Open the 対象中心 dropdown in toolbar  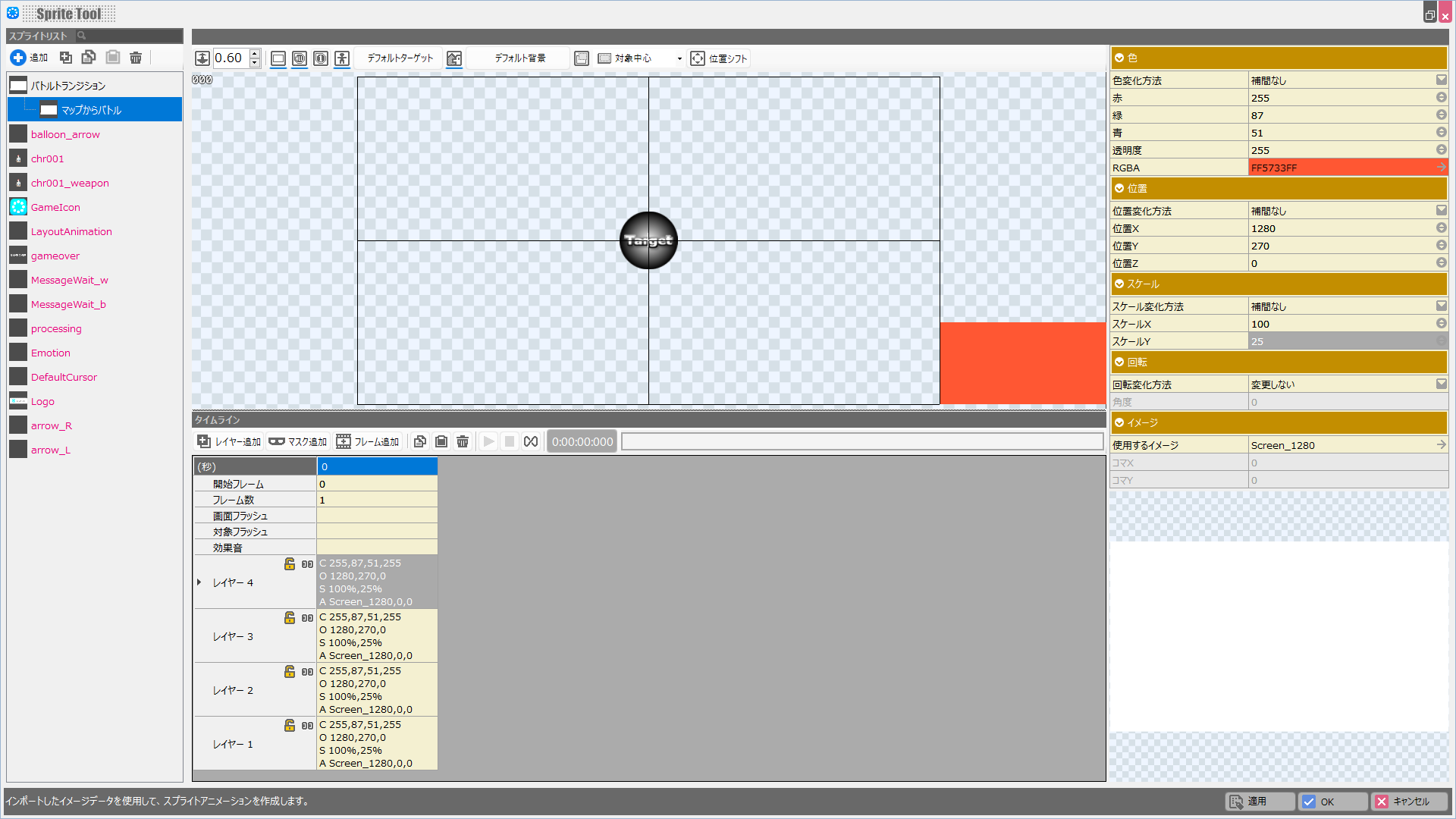pos(679,58)
